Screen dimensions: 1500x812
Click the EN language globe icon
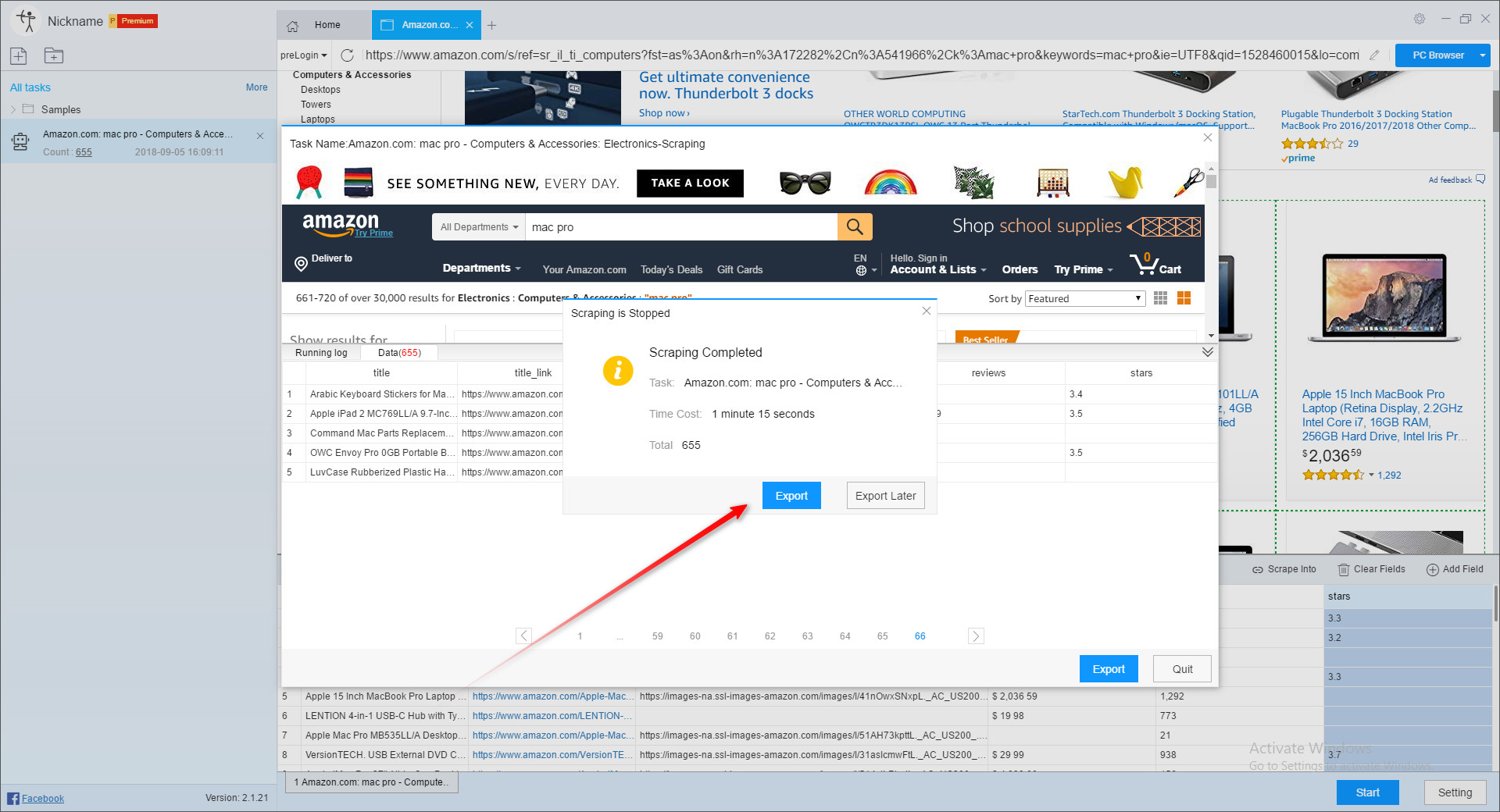pos(861,270)
